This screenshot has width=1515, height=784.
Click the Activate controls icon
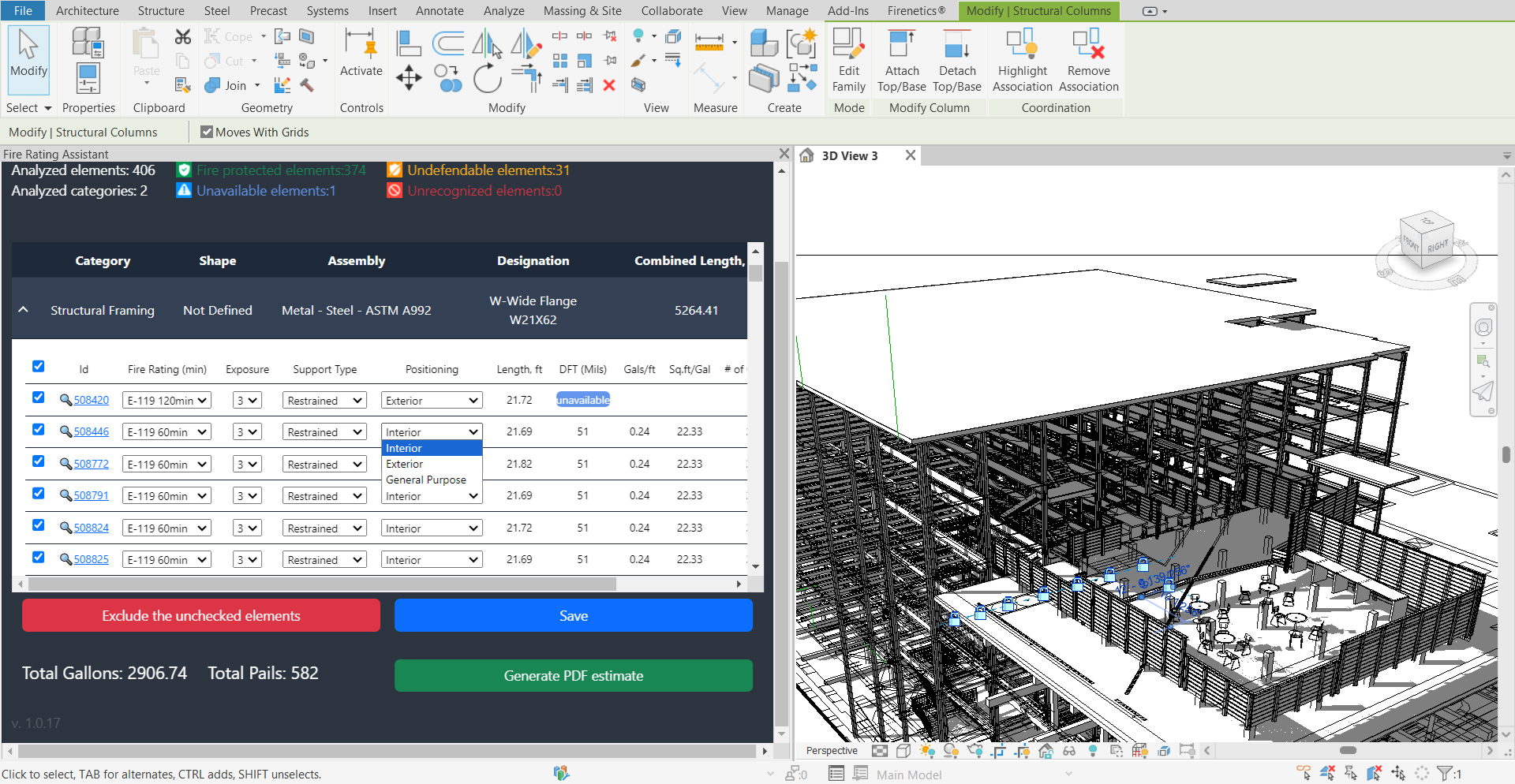point(361,44)
